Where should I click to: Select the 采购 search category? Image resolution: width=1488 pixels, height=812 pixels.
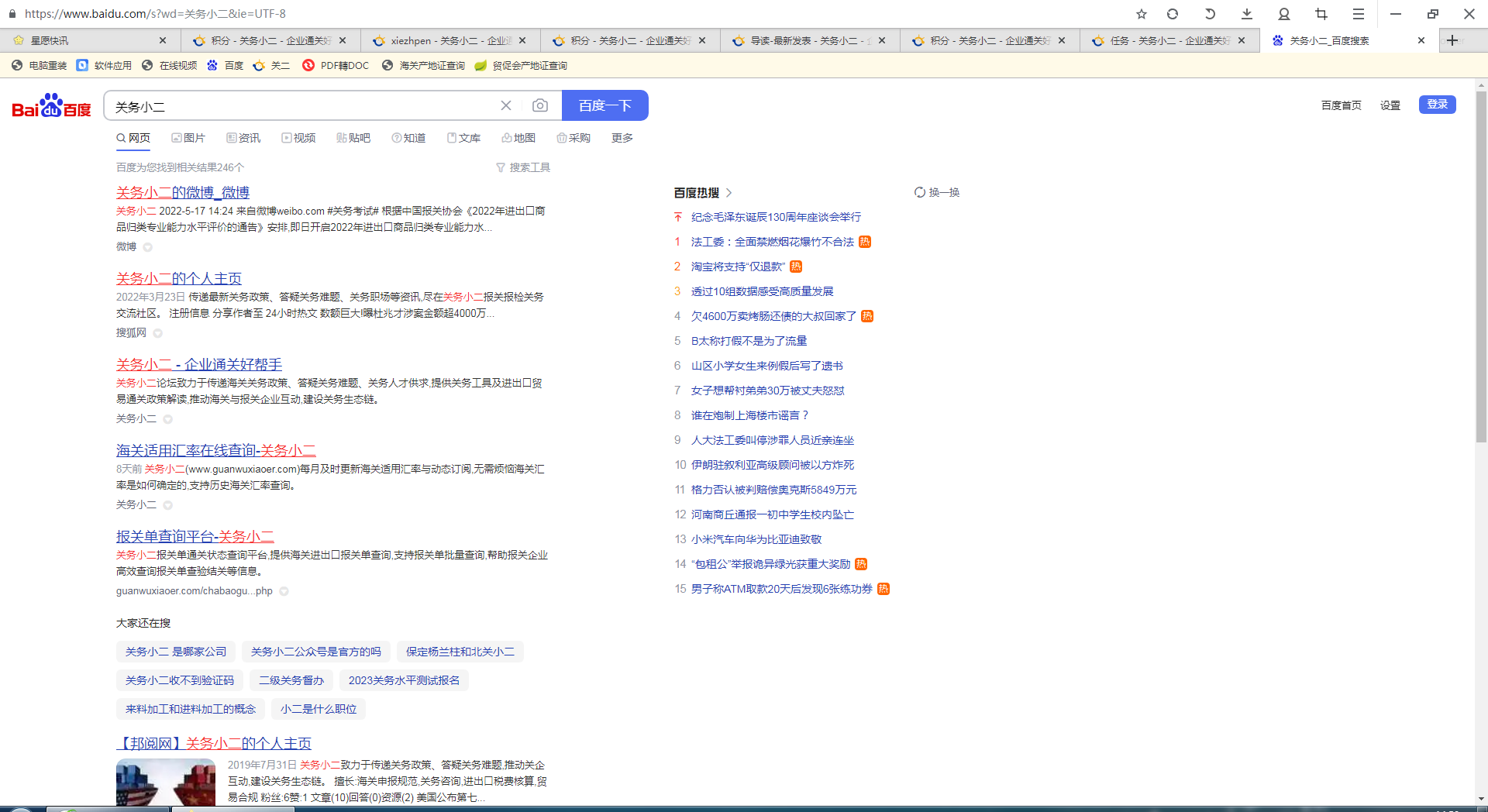click(573, 138)
